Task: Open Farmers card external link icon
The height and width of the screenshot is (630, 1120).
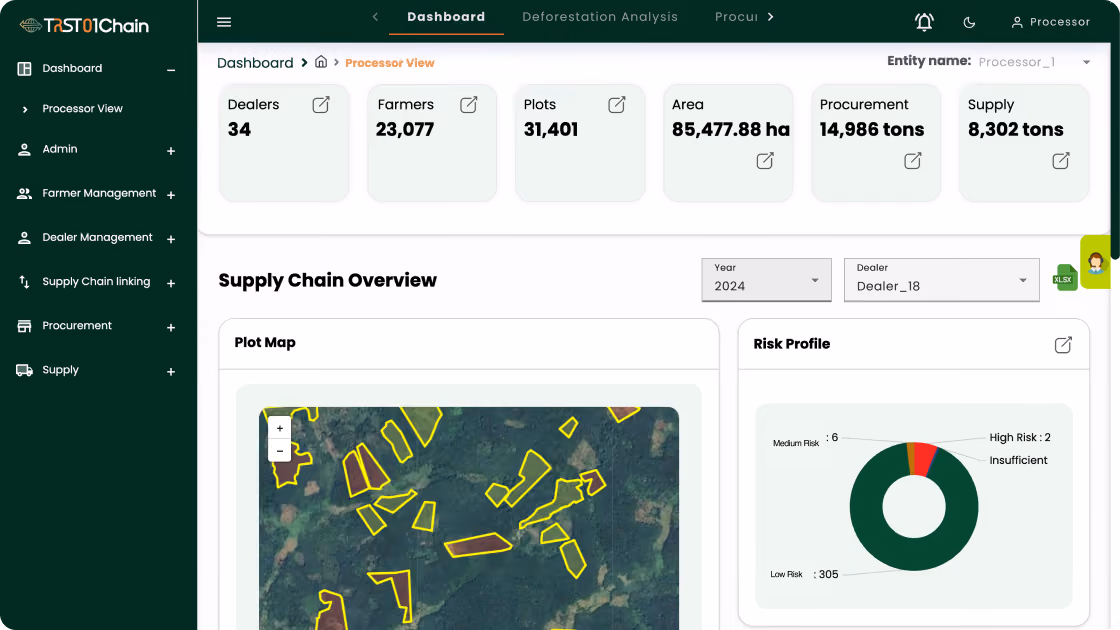Action: tap(469, 105)
